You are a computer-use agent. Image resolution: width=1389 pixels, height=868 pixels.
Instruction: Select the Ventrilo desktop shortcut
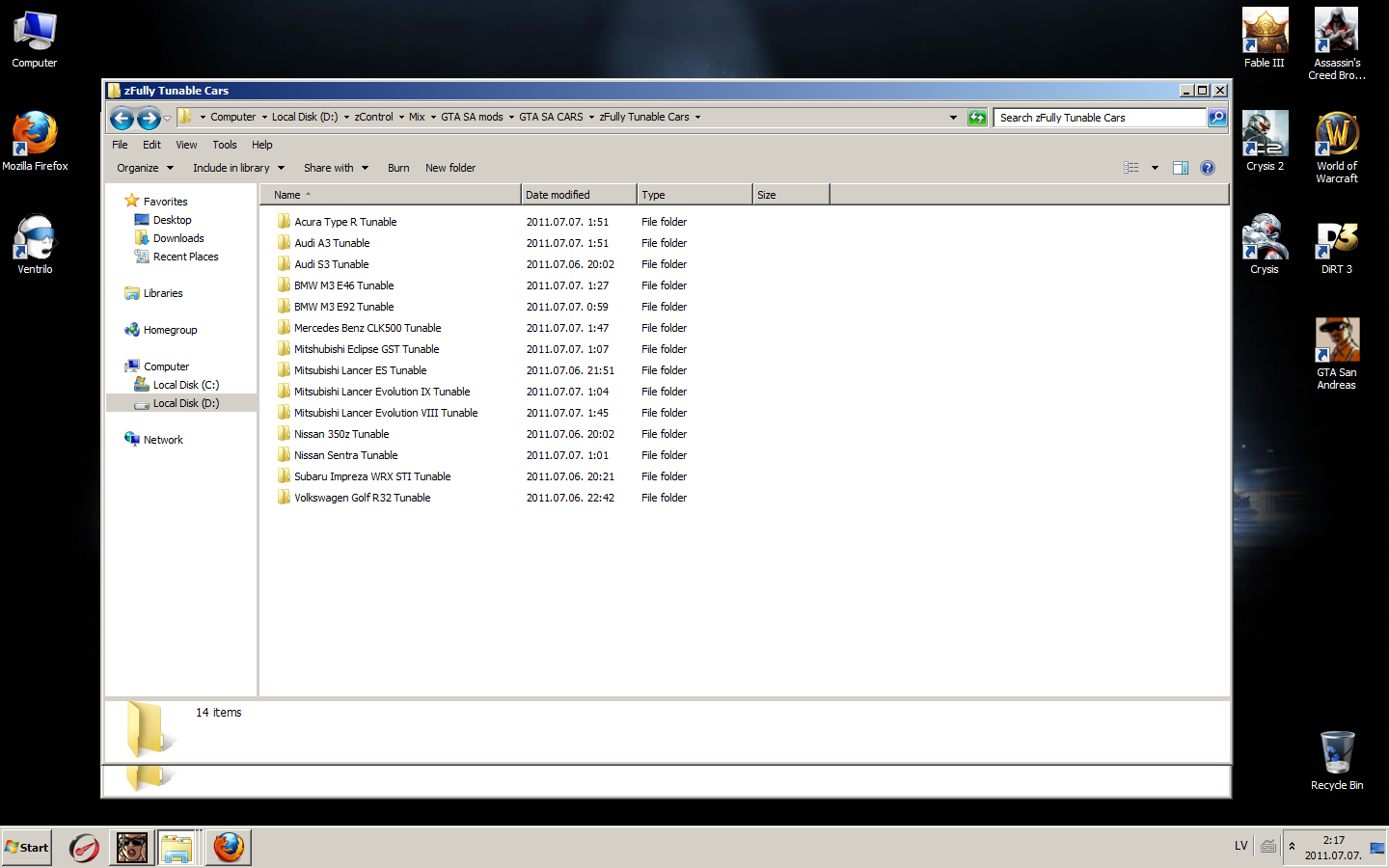(x=35, y=244)
